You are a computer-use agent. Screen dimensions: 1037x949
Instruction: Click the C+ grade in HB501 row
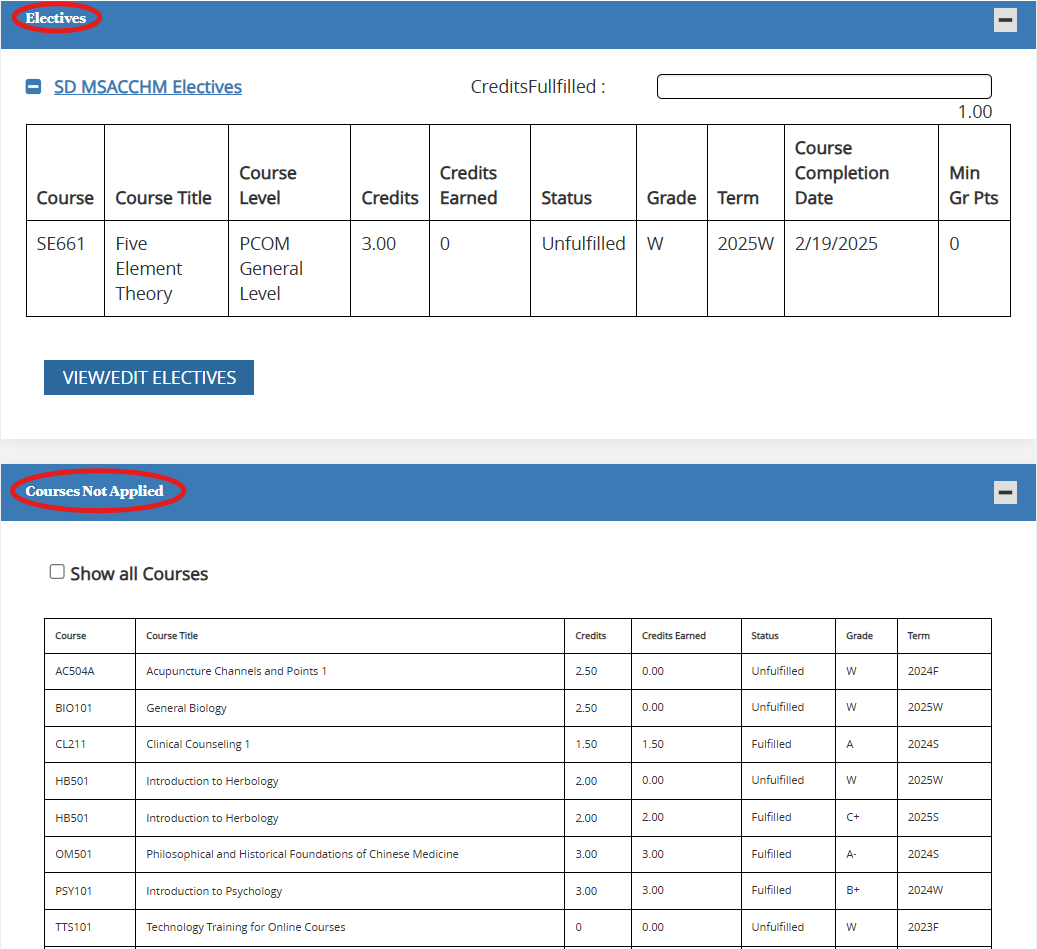pyautogui.click(x=853, y=817)
